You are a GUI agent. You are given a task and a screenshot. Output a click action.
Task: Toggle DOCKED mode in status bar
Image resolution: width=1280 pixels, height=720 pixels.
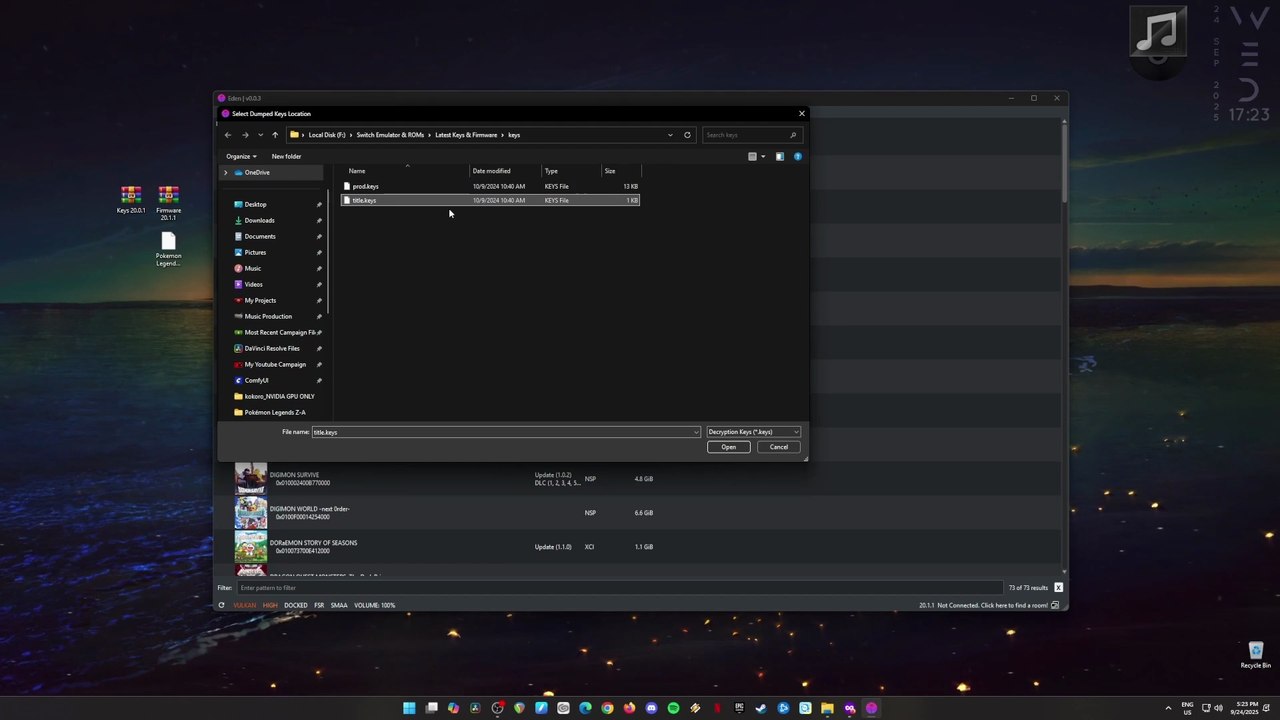point(295,605)
